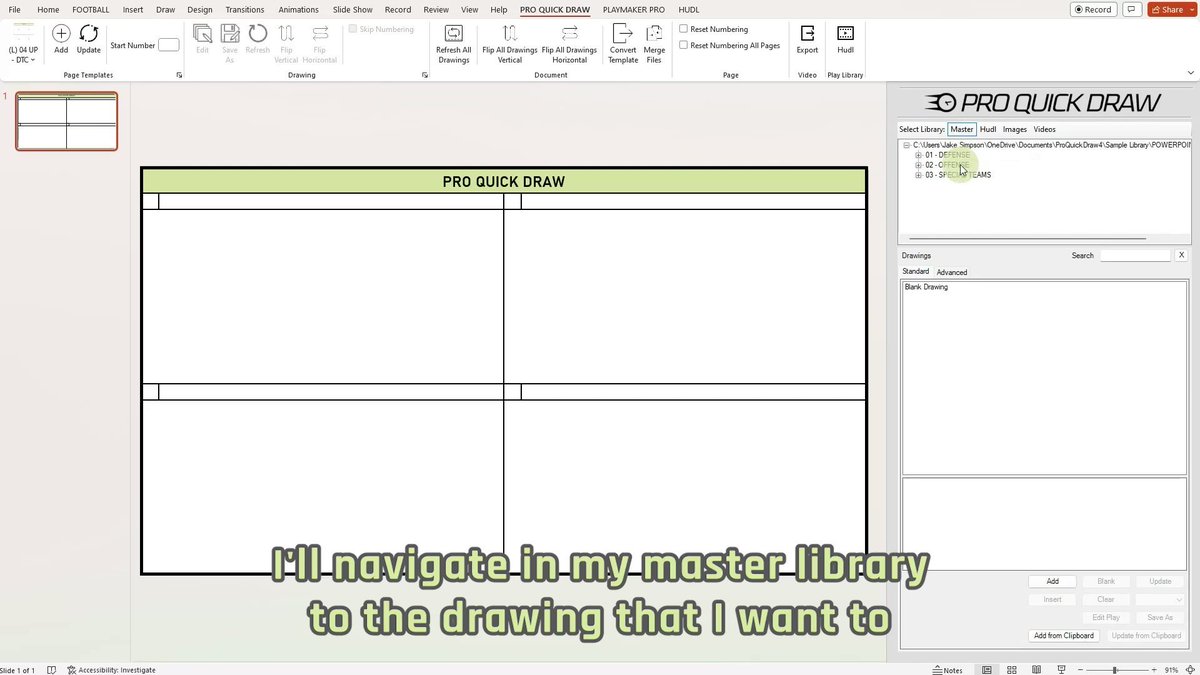The width and height of the screenshot is (1200, 675).
Task: Switch to the Standard drawings tab
Action: [x=916, y=271]
